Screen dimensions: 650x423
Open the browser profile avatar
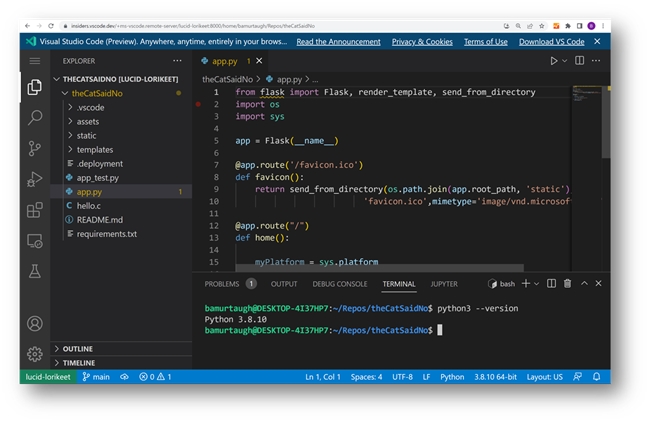click(592, 26)
